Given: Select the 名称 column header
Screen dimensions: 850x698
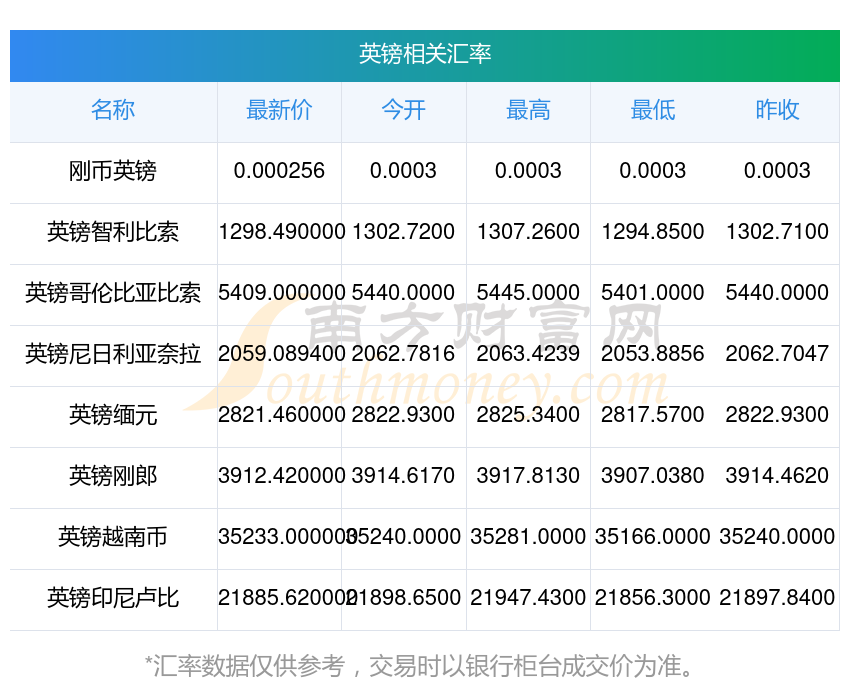Looking at the screenshot, I should tap(113, 110).
